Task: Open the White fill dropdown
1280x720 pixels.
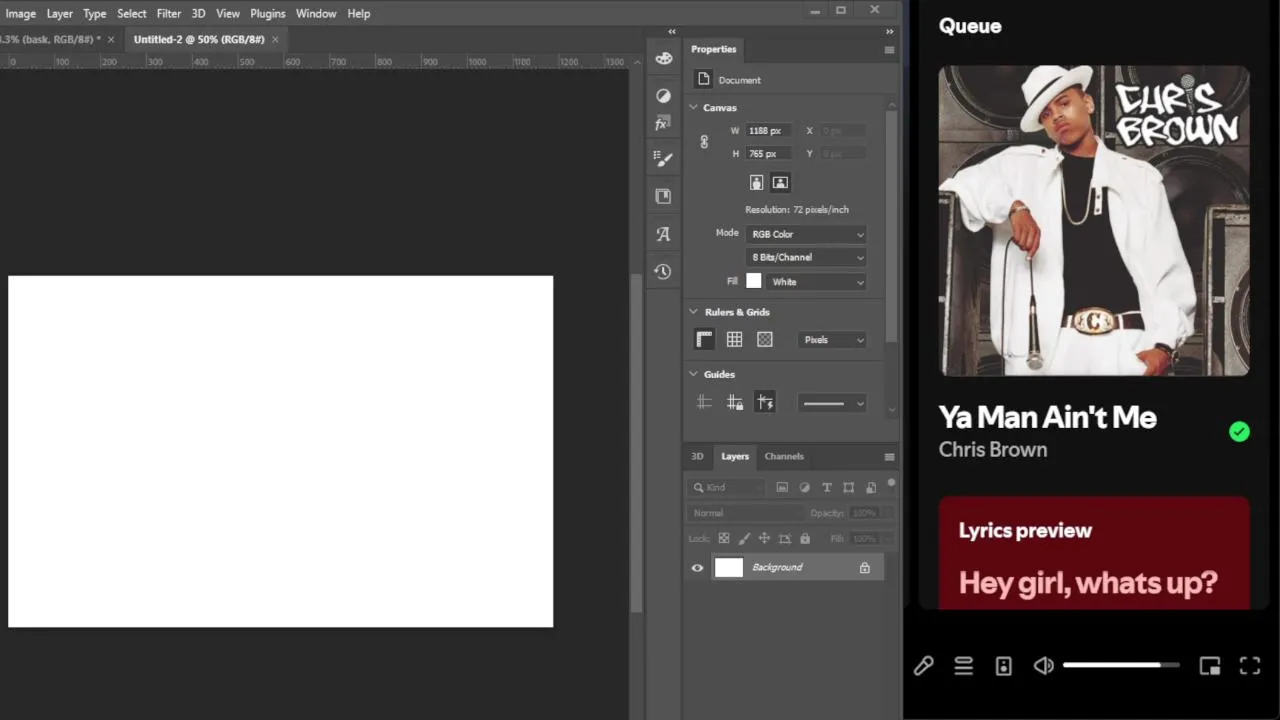Action: [817, 282]
